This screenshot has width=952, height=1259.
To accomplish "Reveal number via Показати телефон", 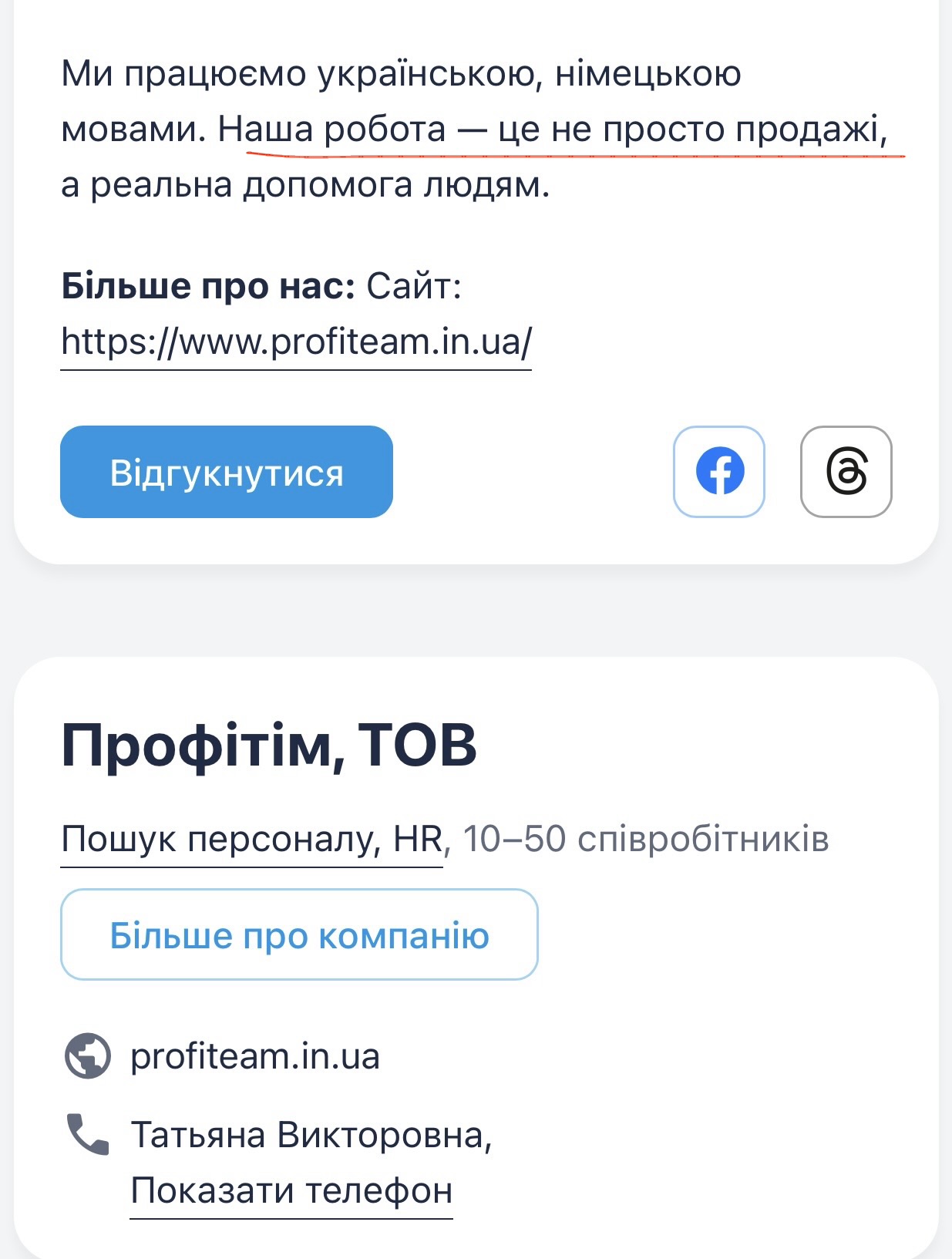I will pos(291,1191).
